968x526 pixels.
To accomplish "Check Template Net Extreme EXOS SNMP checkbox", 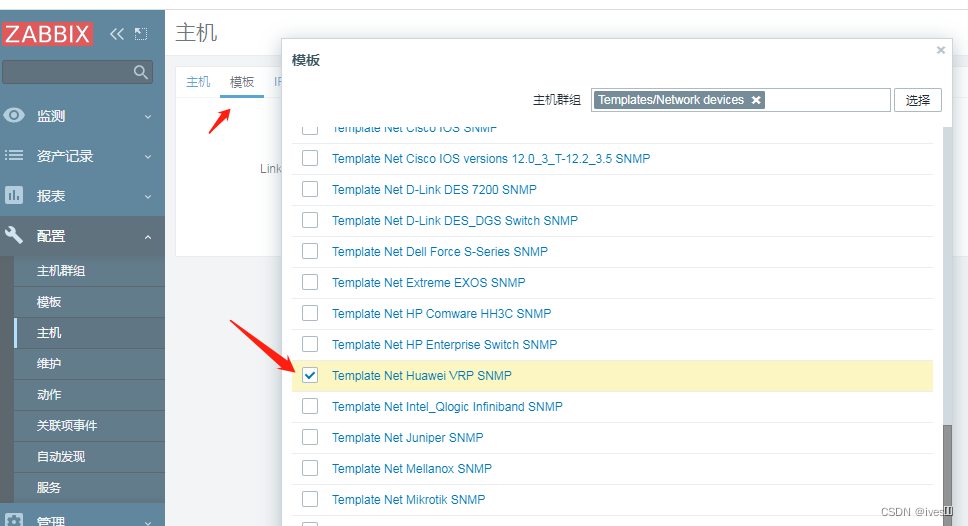I will [310, 282].
